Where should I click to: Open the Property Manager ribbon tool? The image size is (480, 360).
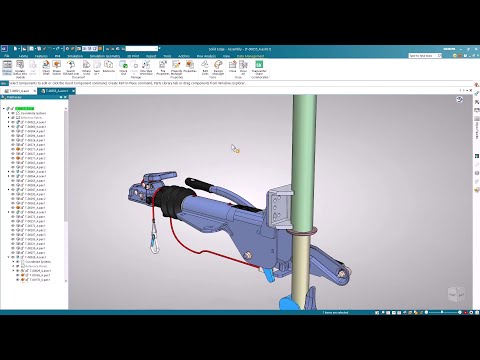(x=176, y=68)
